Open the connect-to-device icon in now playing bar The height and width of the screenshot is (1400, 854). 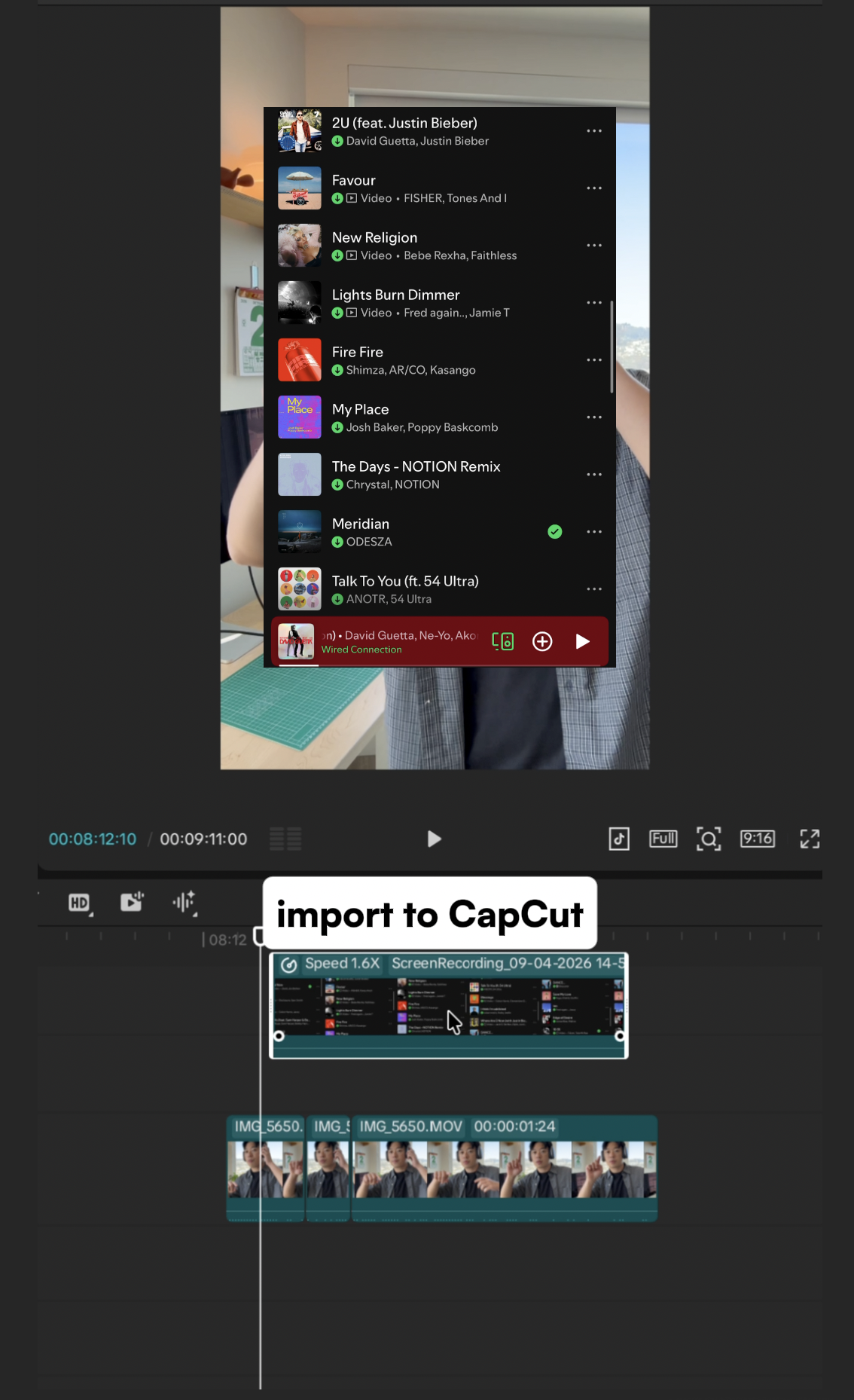[502, 641]
